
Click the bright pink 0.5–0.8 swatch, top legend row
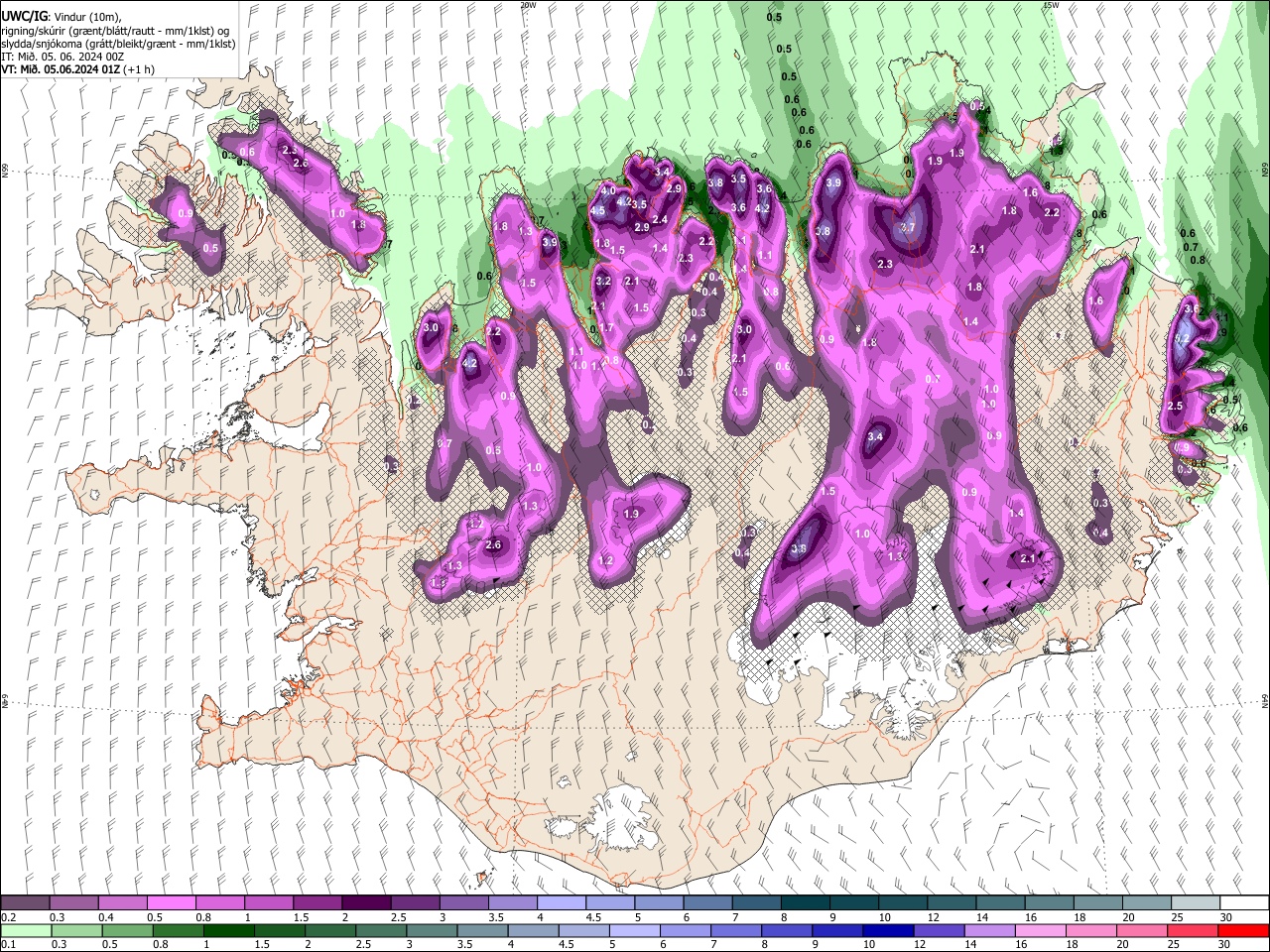[x=172, y=903]
